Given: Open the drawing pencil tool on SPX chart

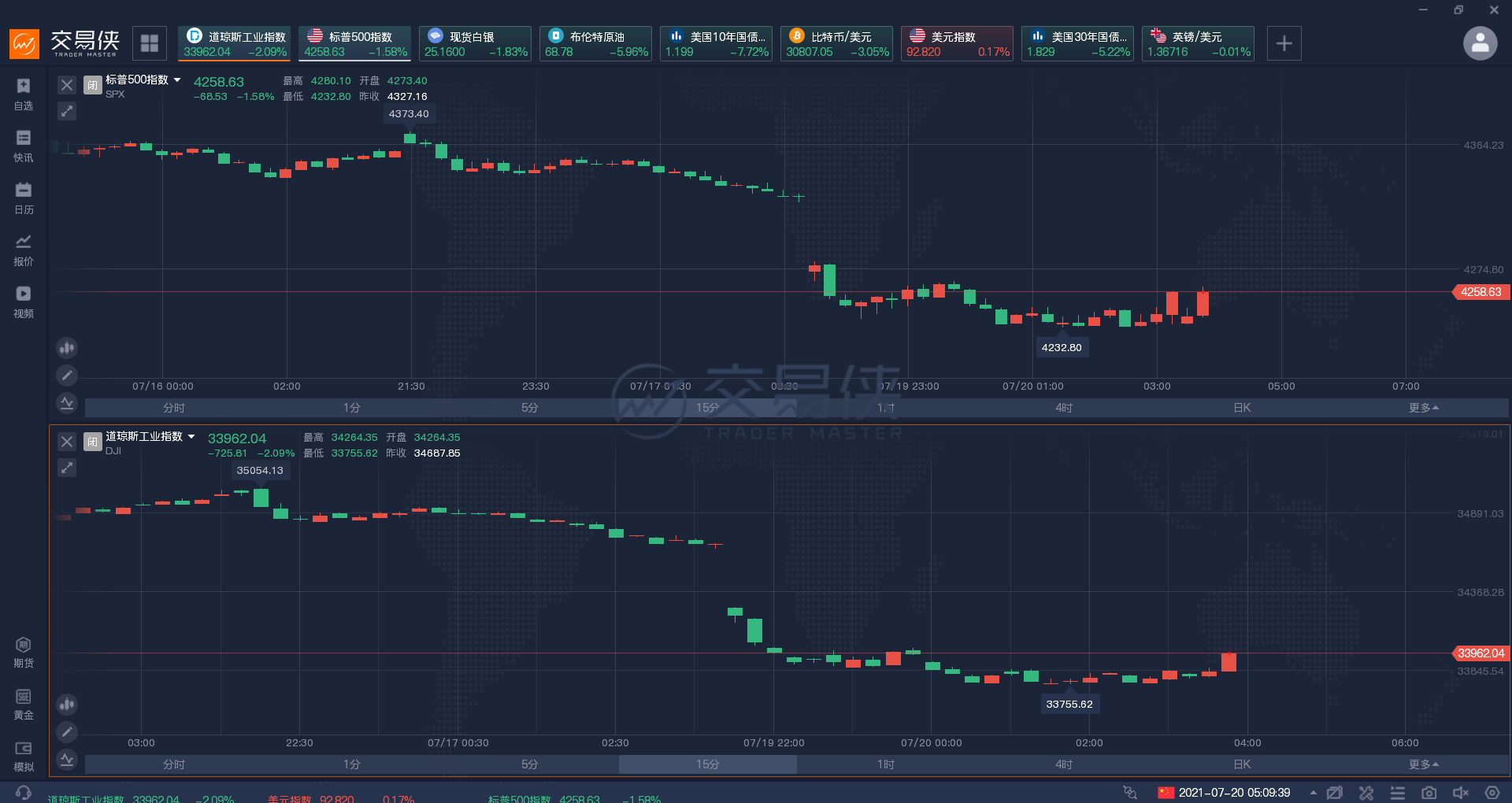Looking at the screenshot, I should pos(67,376).
